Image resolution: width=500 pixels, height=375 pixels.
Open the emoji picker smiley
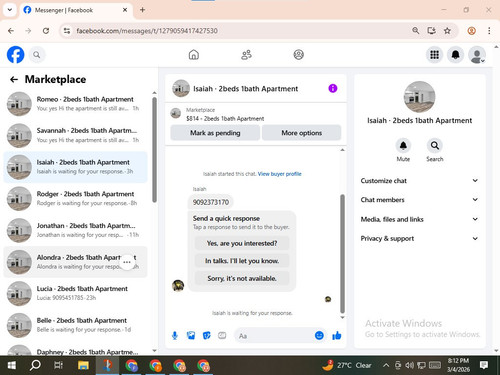tap(319, 335)
